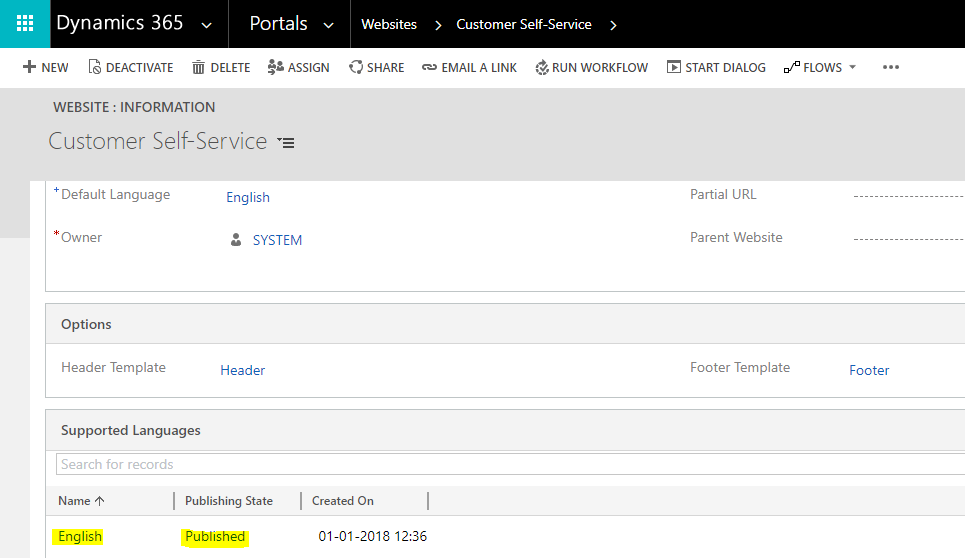
Task: Click the Options section heading
Action: (x=86, y=324)
